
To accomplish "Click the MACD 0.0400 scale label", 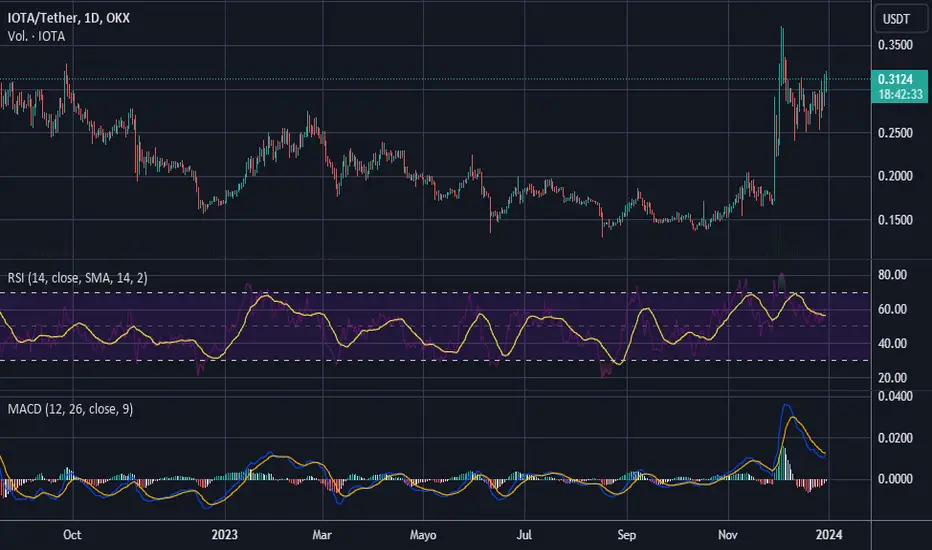I will [895, 397].
